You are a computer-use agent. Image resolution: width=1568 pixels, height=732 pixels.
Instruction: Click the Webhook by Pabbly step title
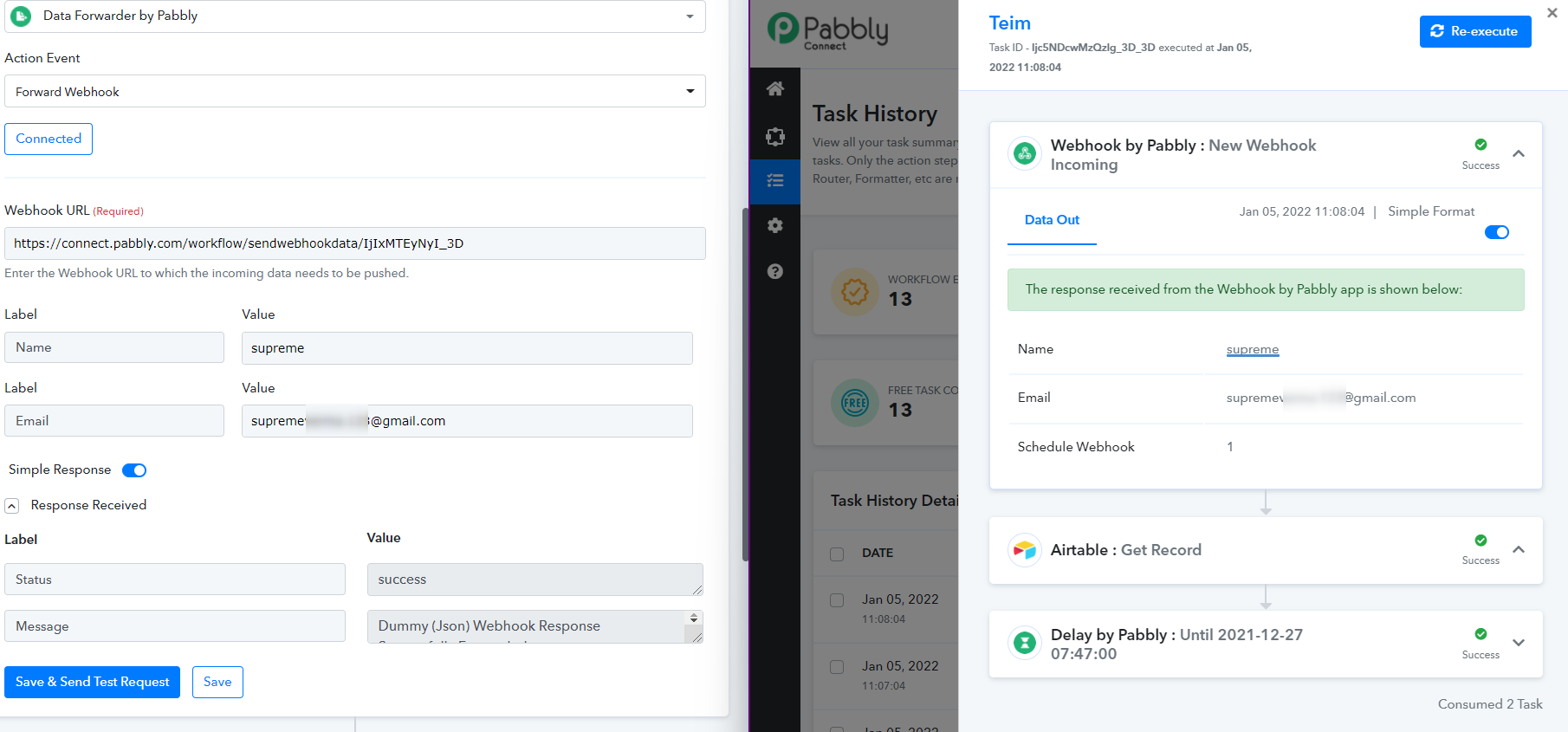pos(1183,155)
